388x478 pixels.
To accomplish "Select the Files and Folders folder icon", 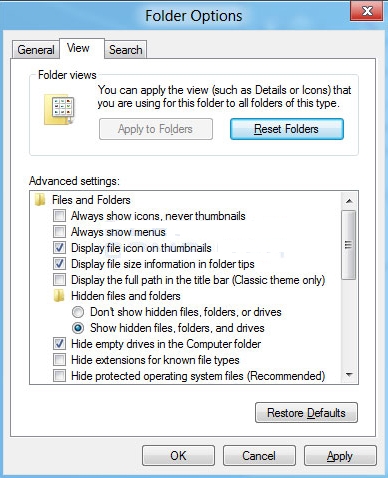I will [x=40, y=200].
